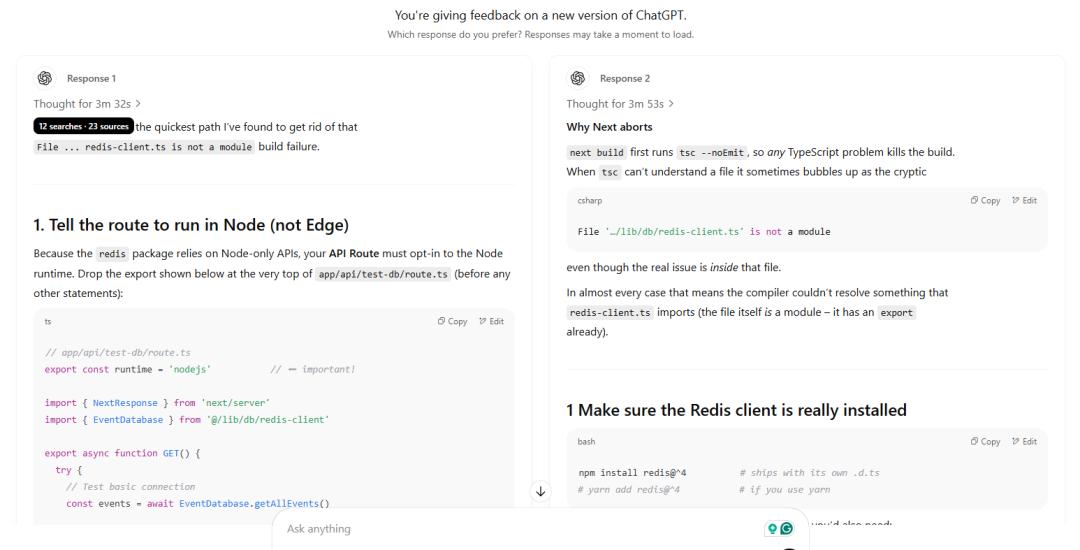The image size is (1080, 550).
Task: Focus the "Ask anything" message field
Action: 500,528
